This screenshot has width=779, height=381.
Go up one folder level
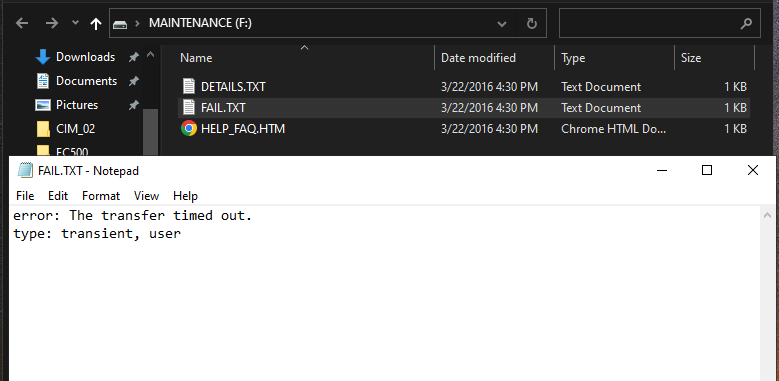[x=95, y=23]
